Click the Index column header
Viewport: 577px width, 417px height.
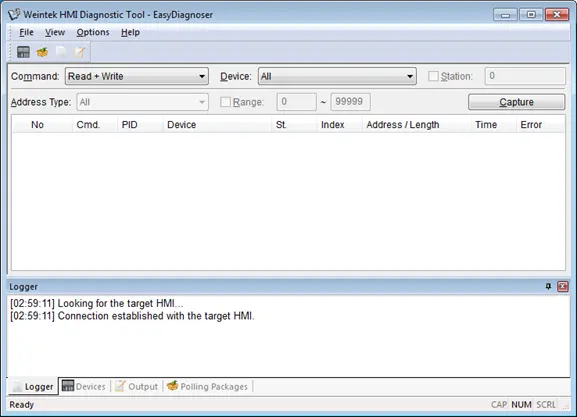(x=339, y=125)
